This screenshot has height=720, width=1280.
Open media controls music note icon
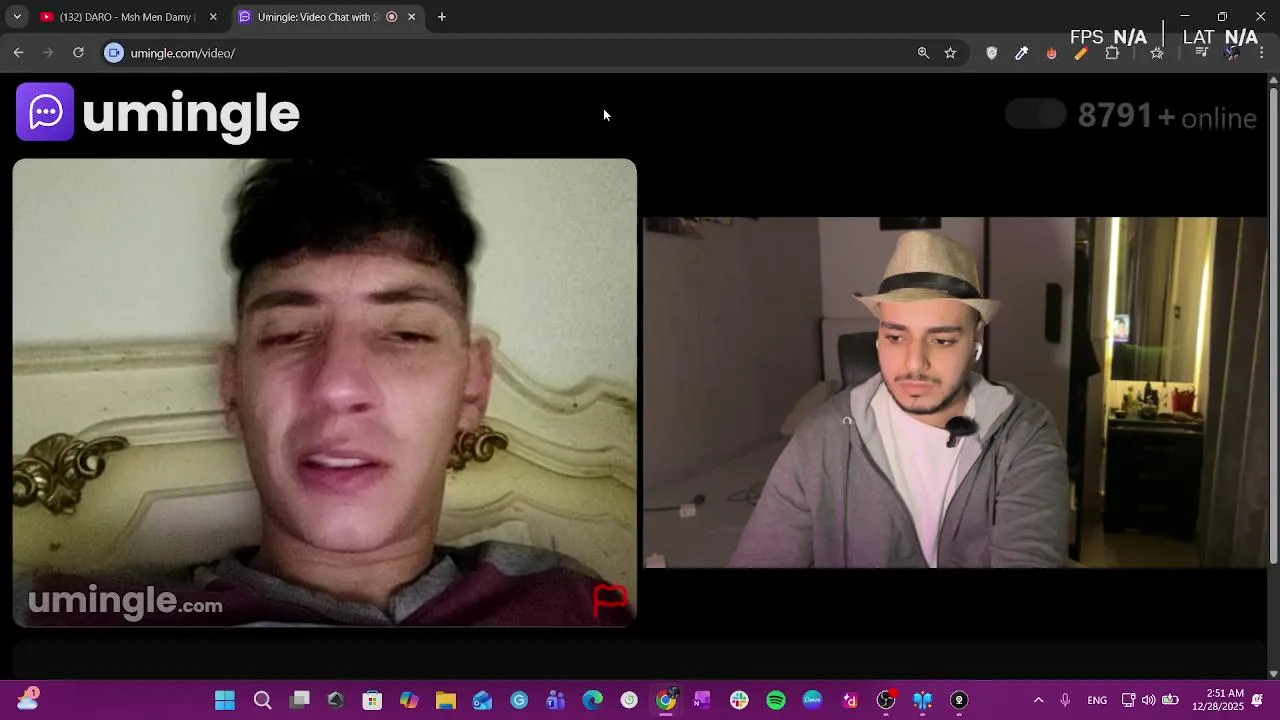click(x=1202, y=53)
